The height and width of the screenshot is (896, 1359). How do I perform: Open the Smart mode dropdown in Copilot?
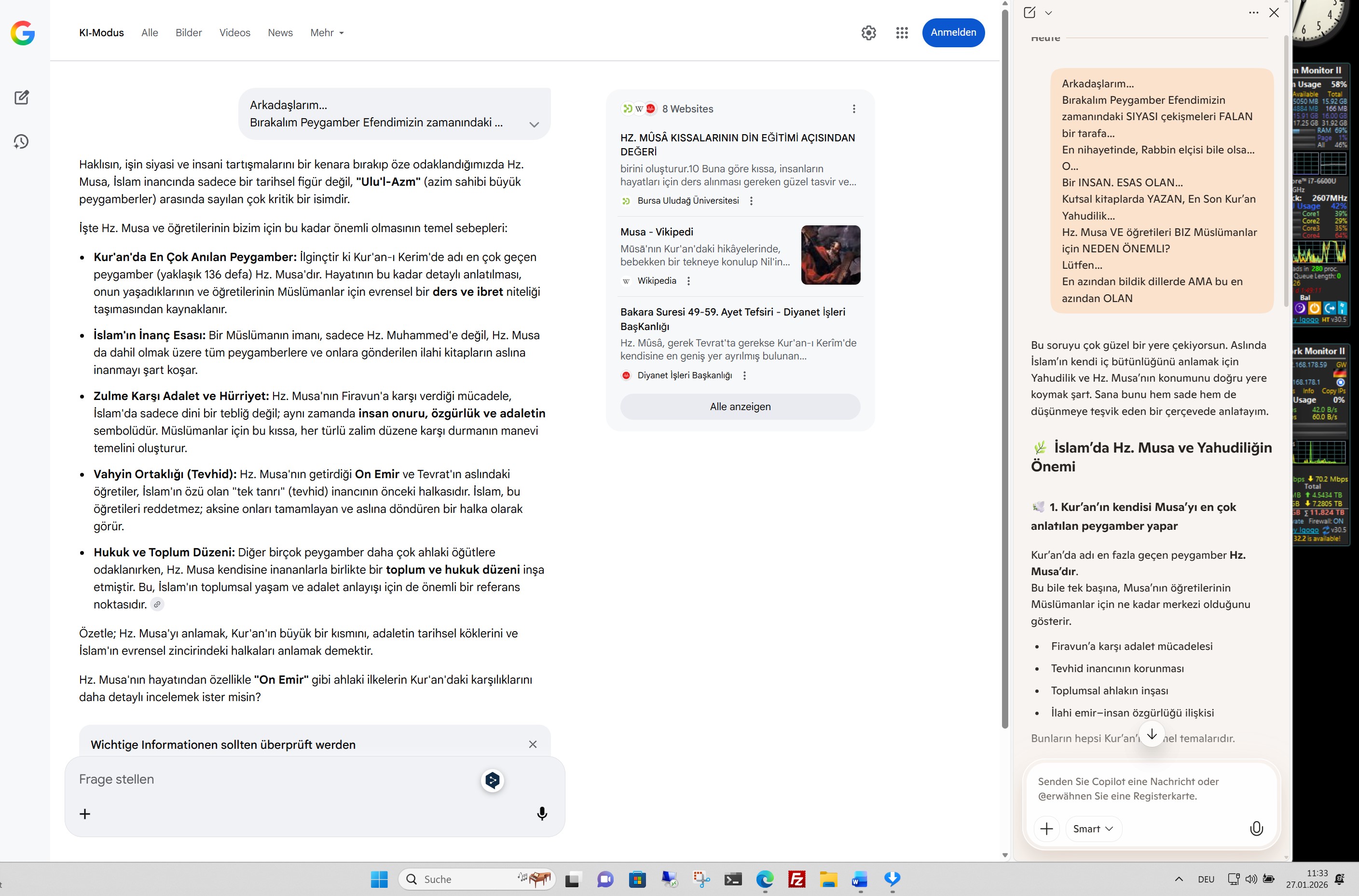click(x=1093, y=828)
